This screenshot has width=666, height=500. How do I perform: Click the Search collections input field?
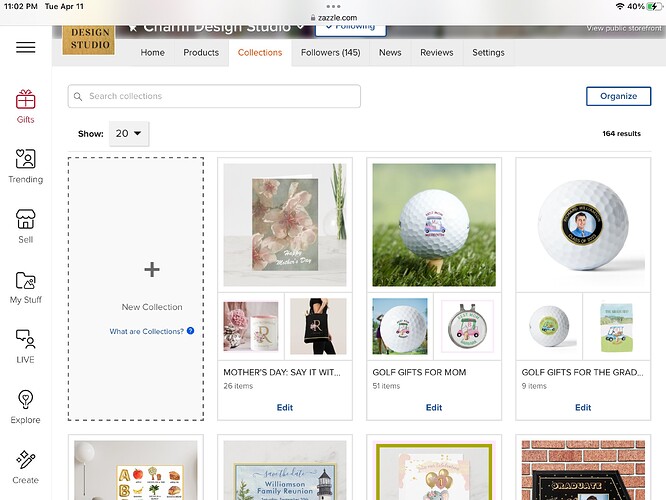coord(214,96)
